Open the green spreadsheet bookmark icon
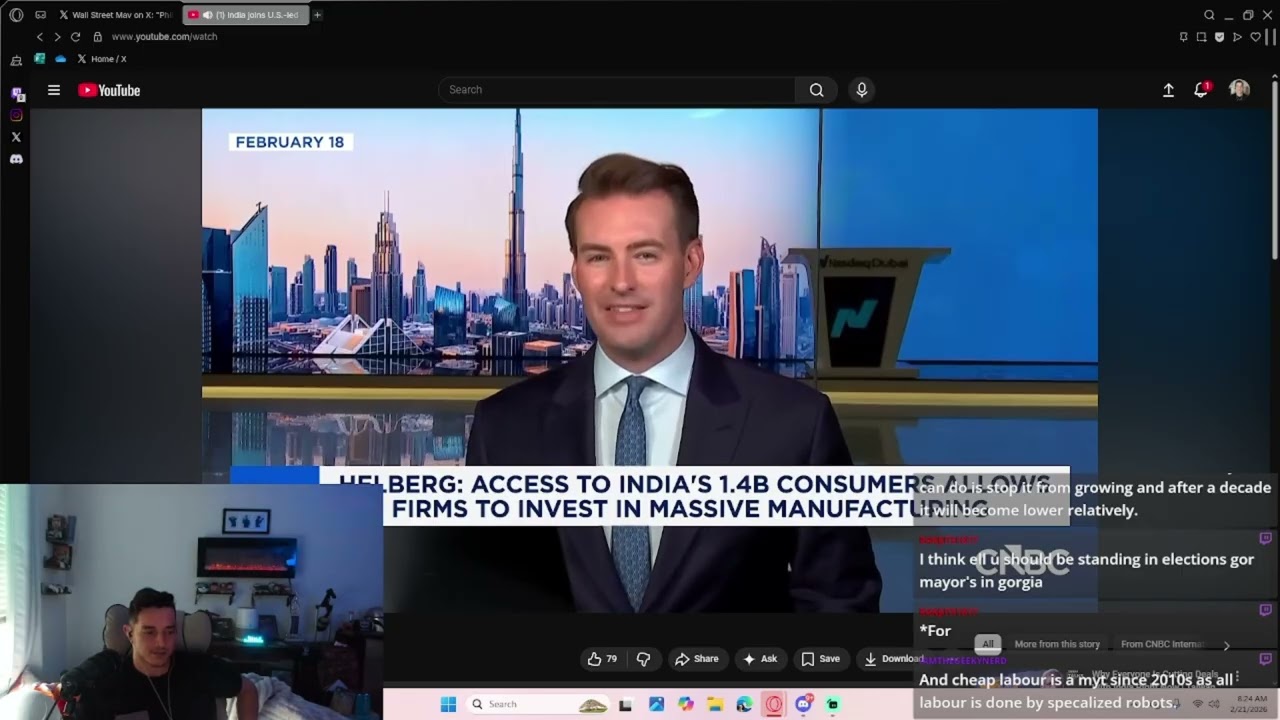The width and height of the screenshot is (1280, 720). pos(40,59)
